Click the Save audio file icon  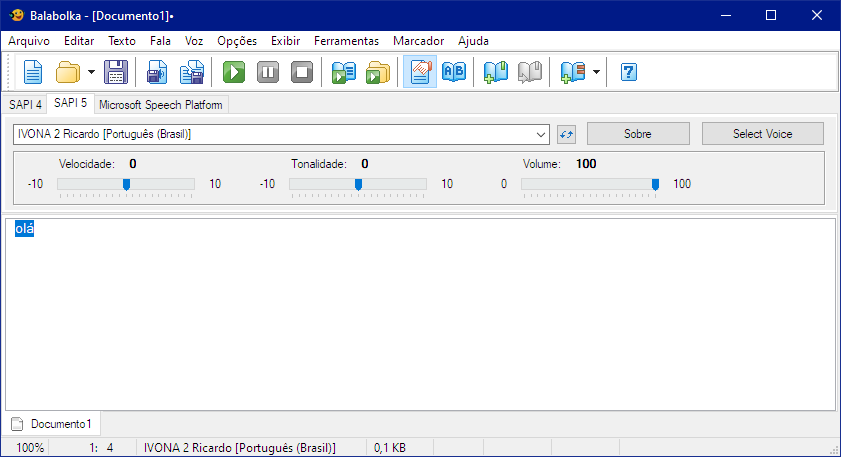click(x=157, y=72)
